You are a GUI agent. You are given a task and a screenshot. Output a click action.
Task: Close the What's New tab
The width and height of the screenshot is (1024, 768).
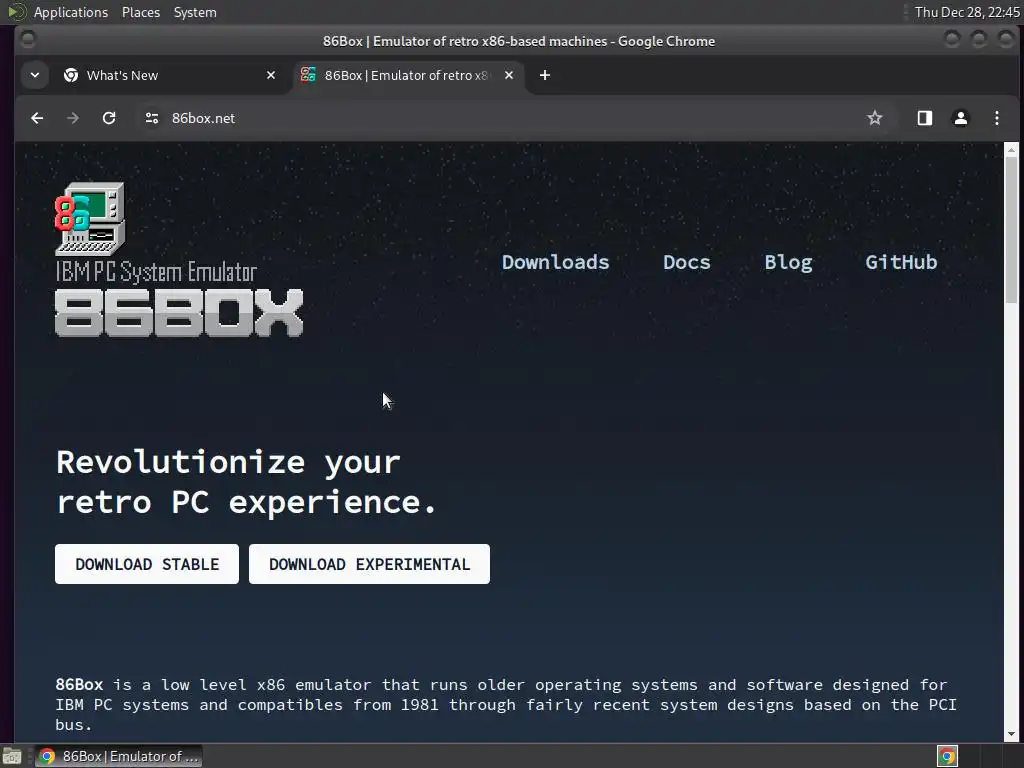click(x=271, y=75)
